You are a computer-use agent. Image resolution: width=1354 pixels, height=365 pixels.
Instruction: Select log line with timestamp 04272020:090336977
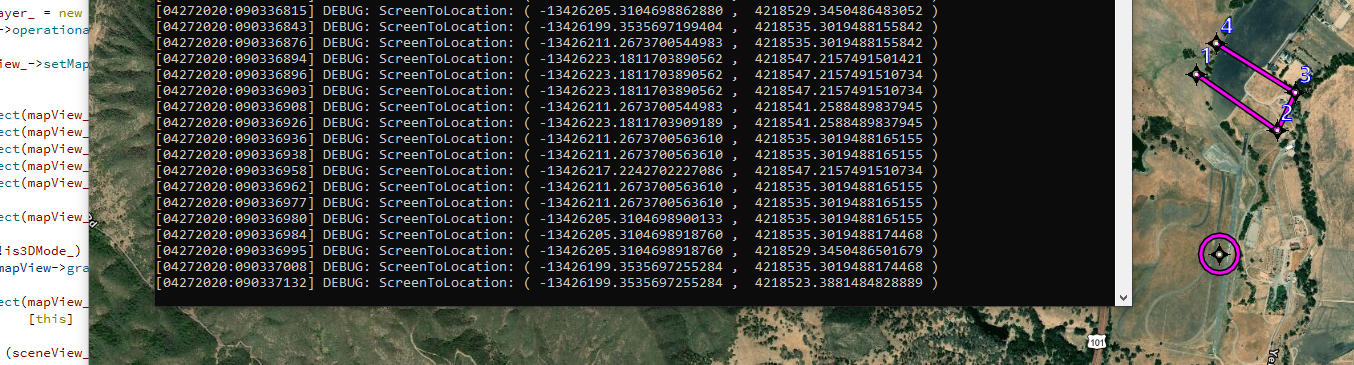point(548,202)
